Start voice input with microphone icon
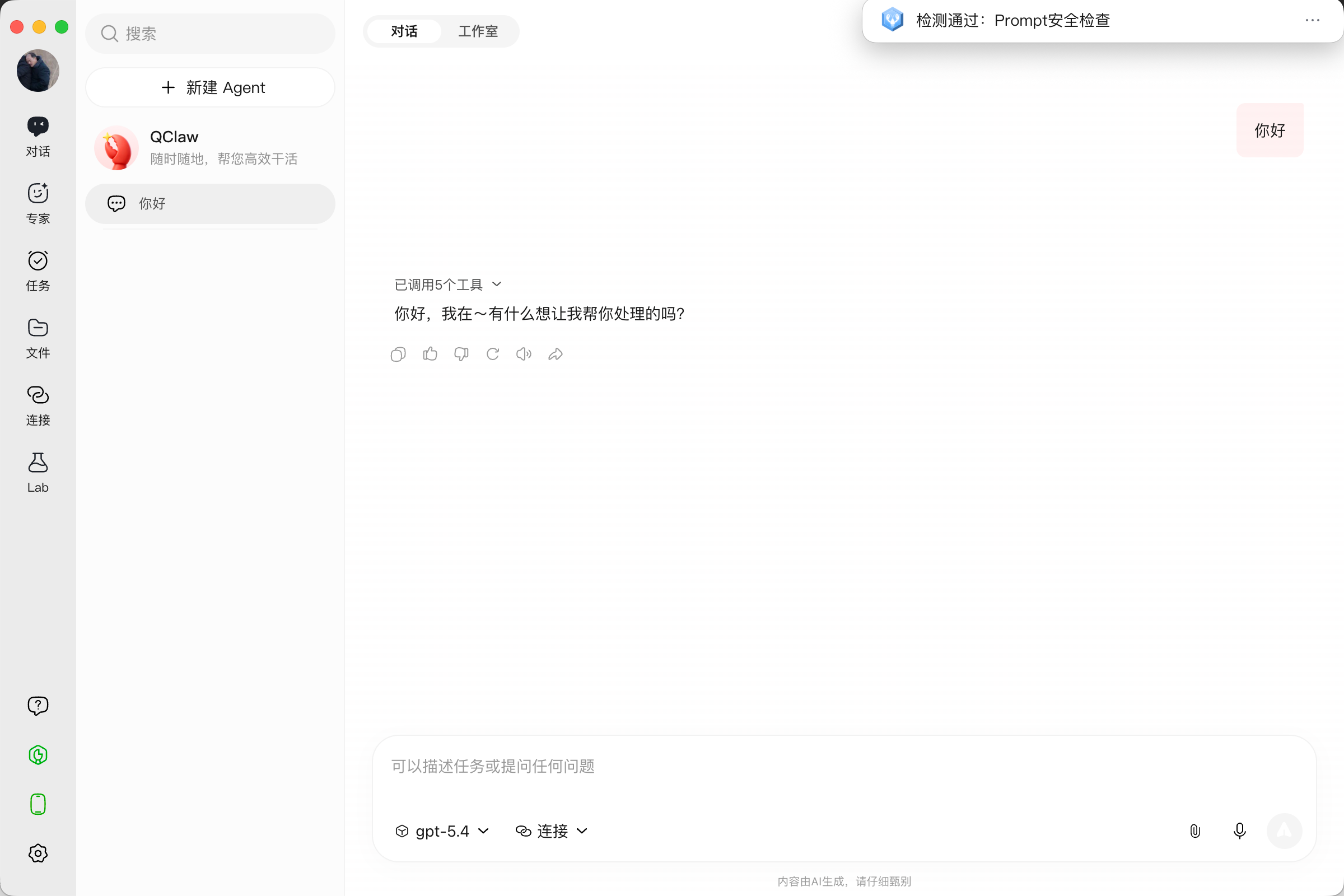1344x896 pixels. [1239, 831]
